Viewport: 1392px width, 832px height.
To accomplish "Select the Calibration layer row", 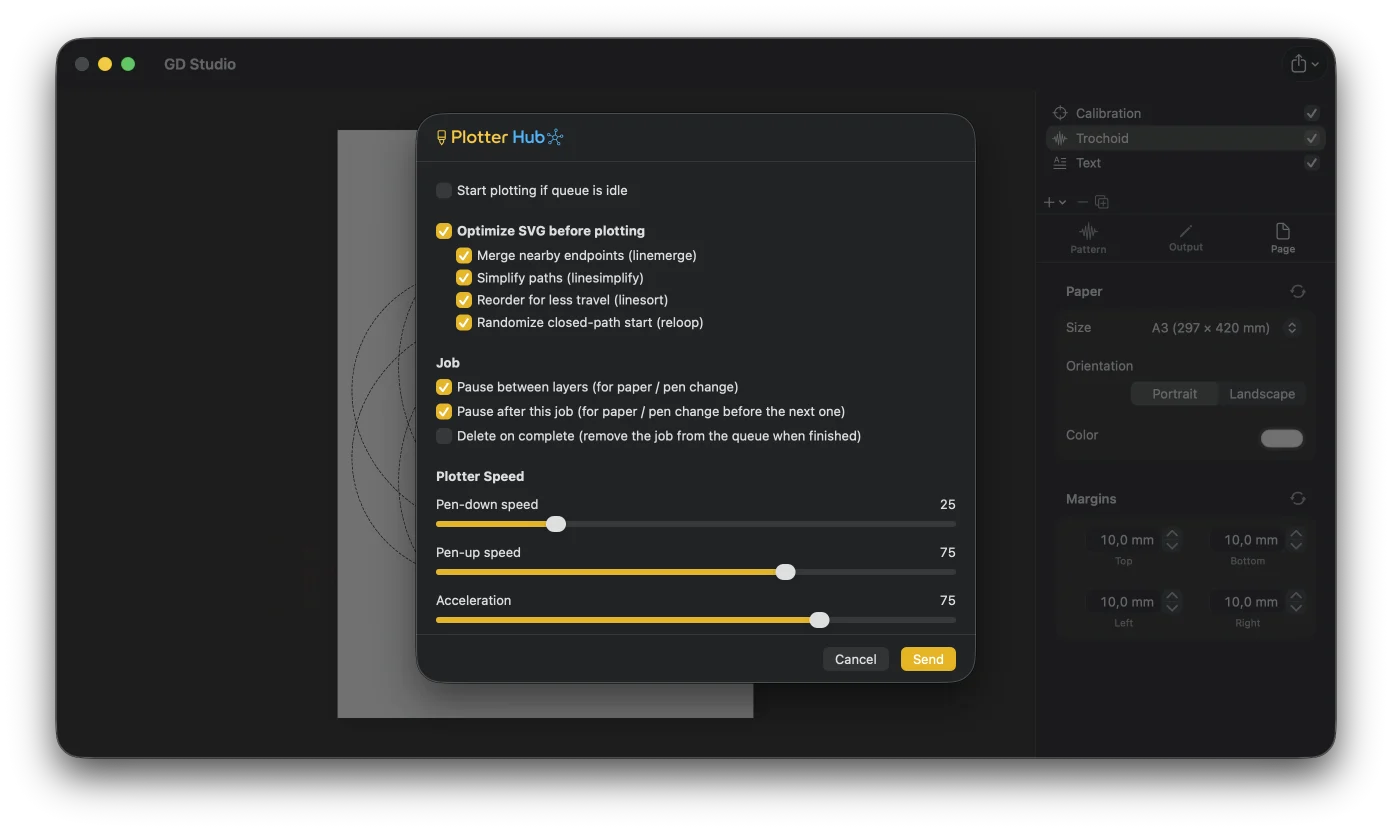I will click(x=1185, y=113).
